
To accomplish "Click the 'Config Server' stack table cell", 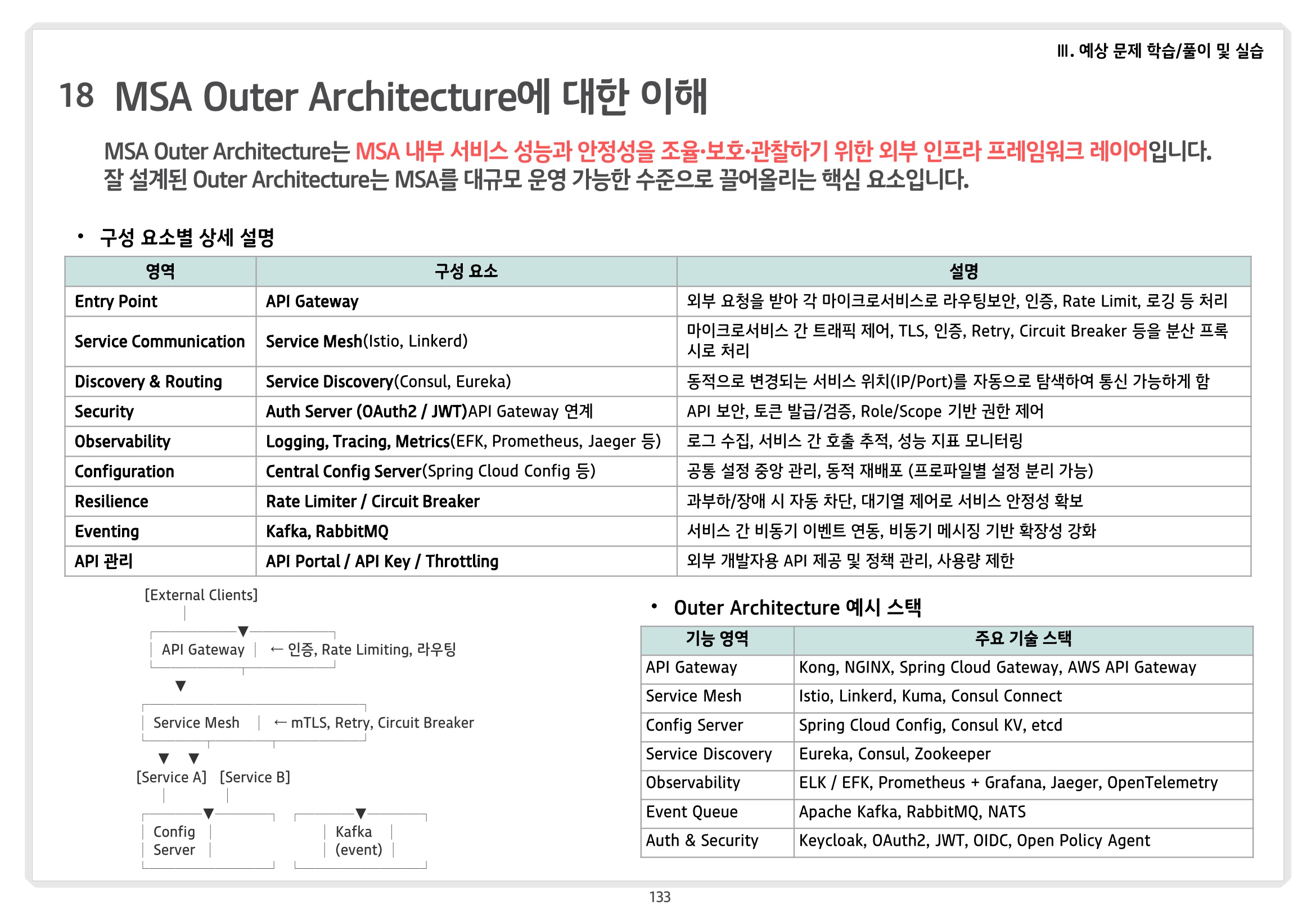I will pos(718,726).
